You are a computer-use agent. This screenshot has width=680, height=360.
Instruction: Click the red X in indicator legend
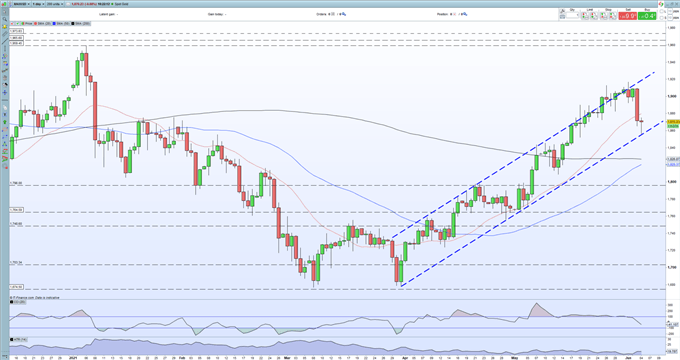tap(12, 23)
